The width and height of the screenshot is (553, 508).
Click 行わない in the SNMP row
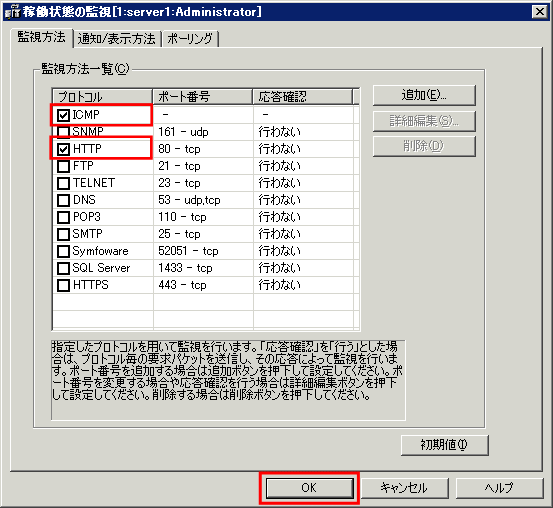[x=280, y=132]
